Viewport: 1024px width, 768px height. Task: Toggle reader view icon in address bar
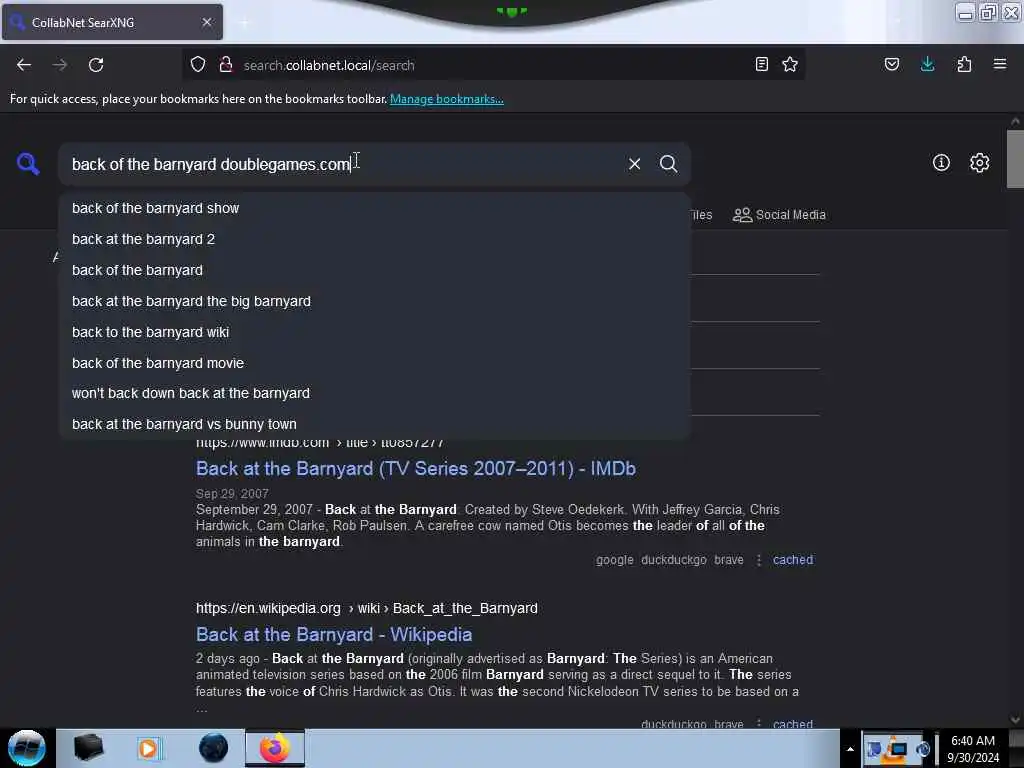(x=761, y=64)
